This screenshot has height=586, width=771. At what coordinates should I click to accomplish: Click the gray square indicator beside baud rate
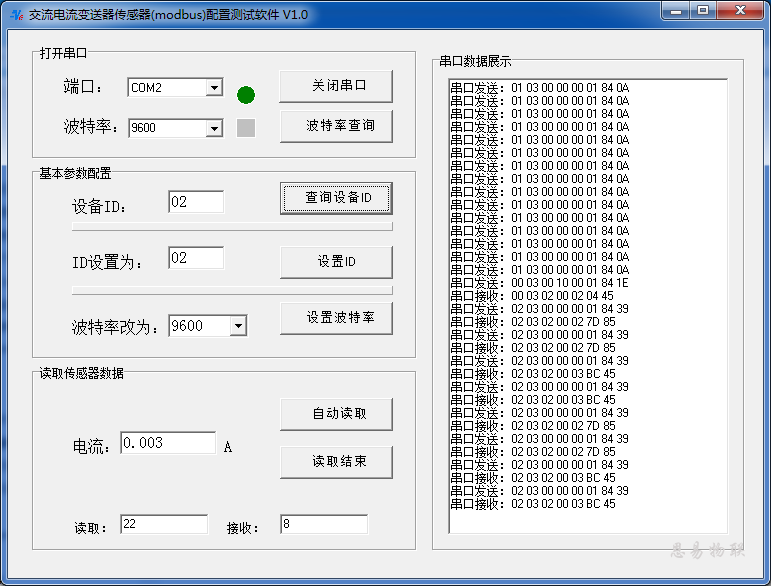(x=246, y=128)
